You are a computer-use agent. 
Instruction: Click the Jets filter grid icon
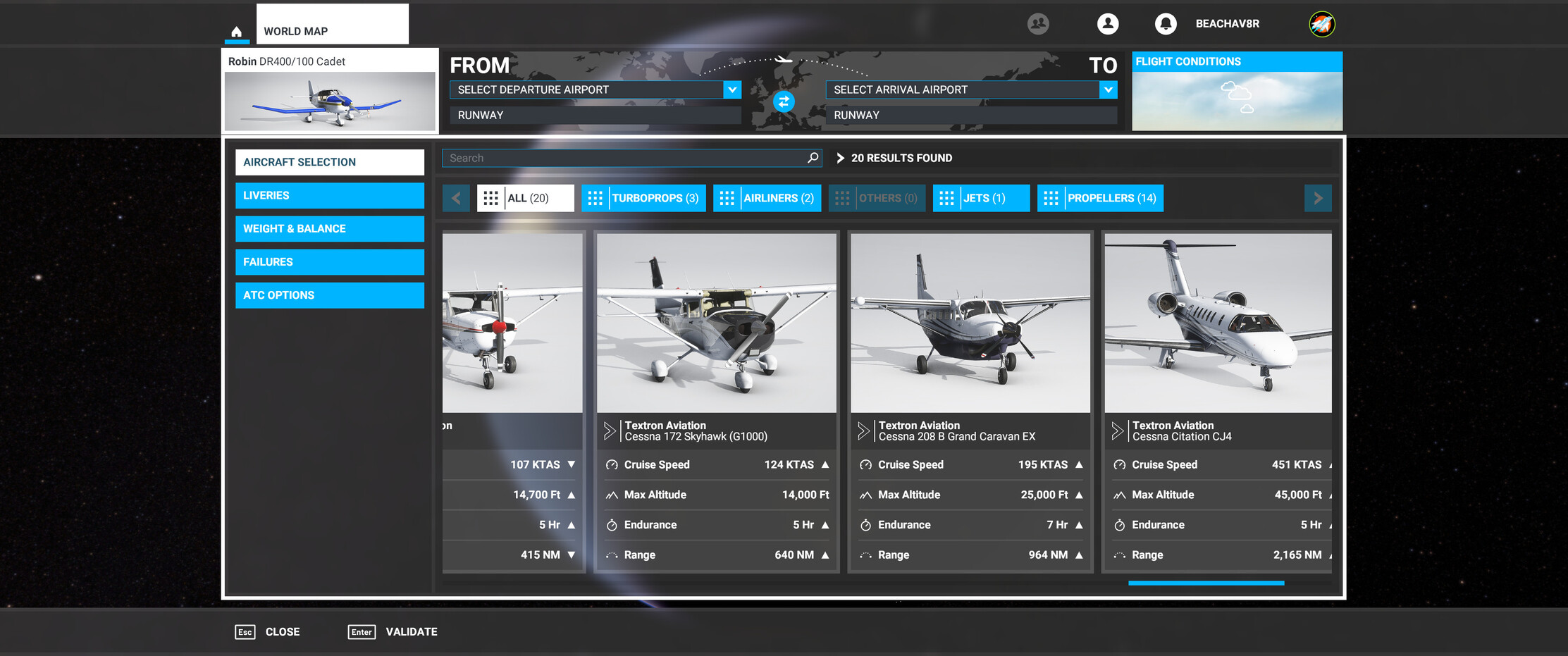click(x=946, y=198)
